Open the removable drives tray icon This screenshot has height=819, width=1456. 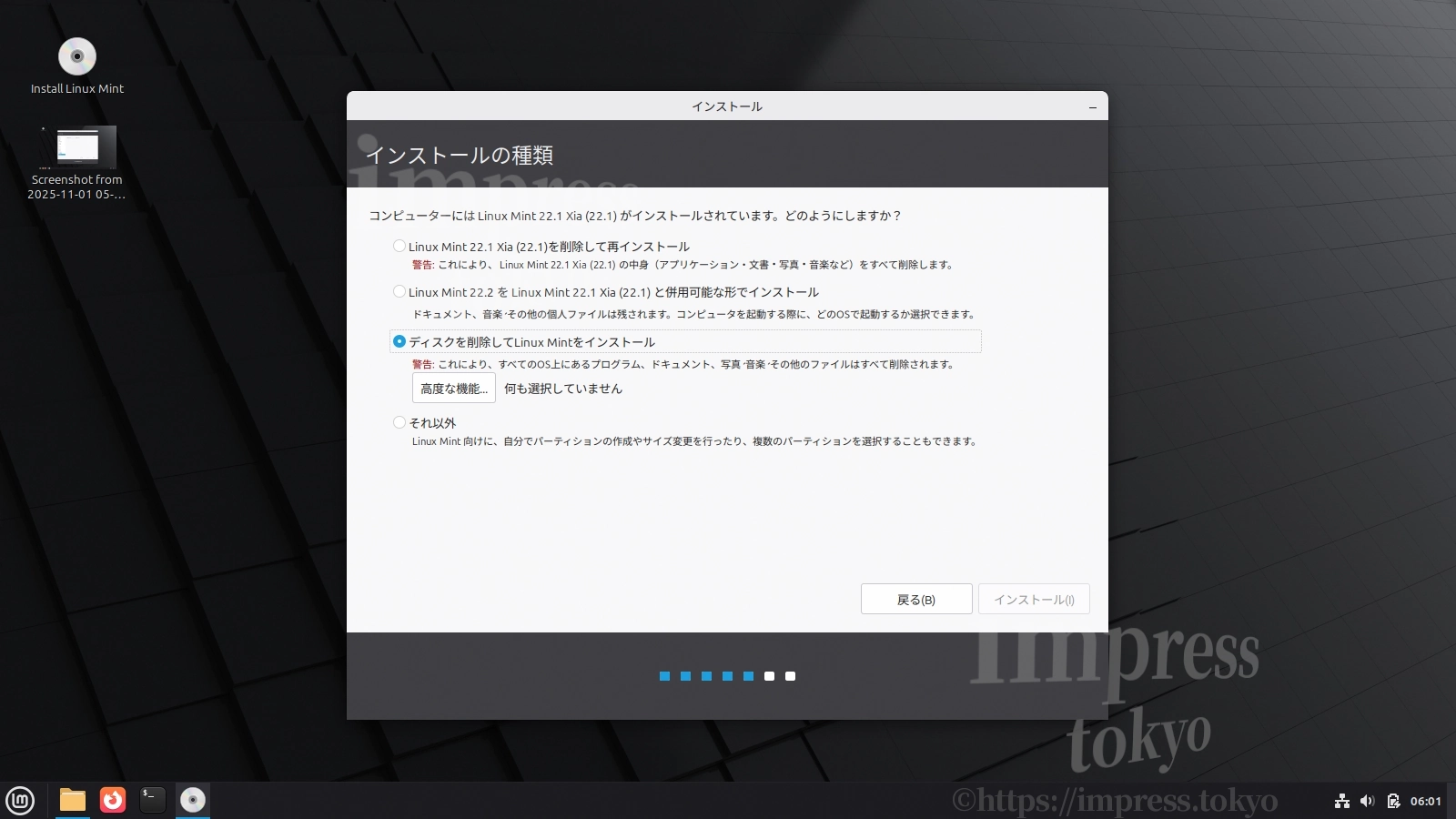1393,801
